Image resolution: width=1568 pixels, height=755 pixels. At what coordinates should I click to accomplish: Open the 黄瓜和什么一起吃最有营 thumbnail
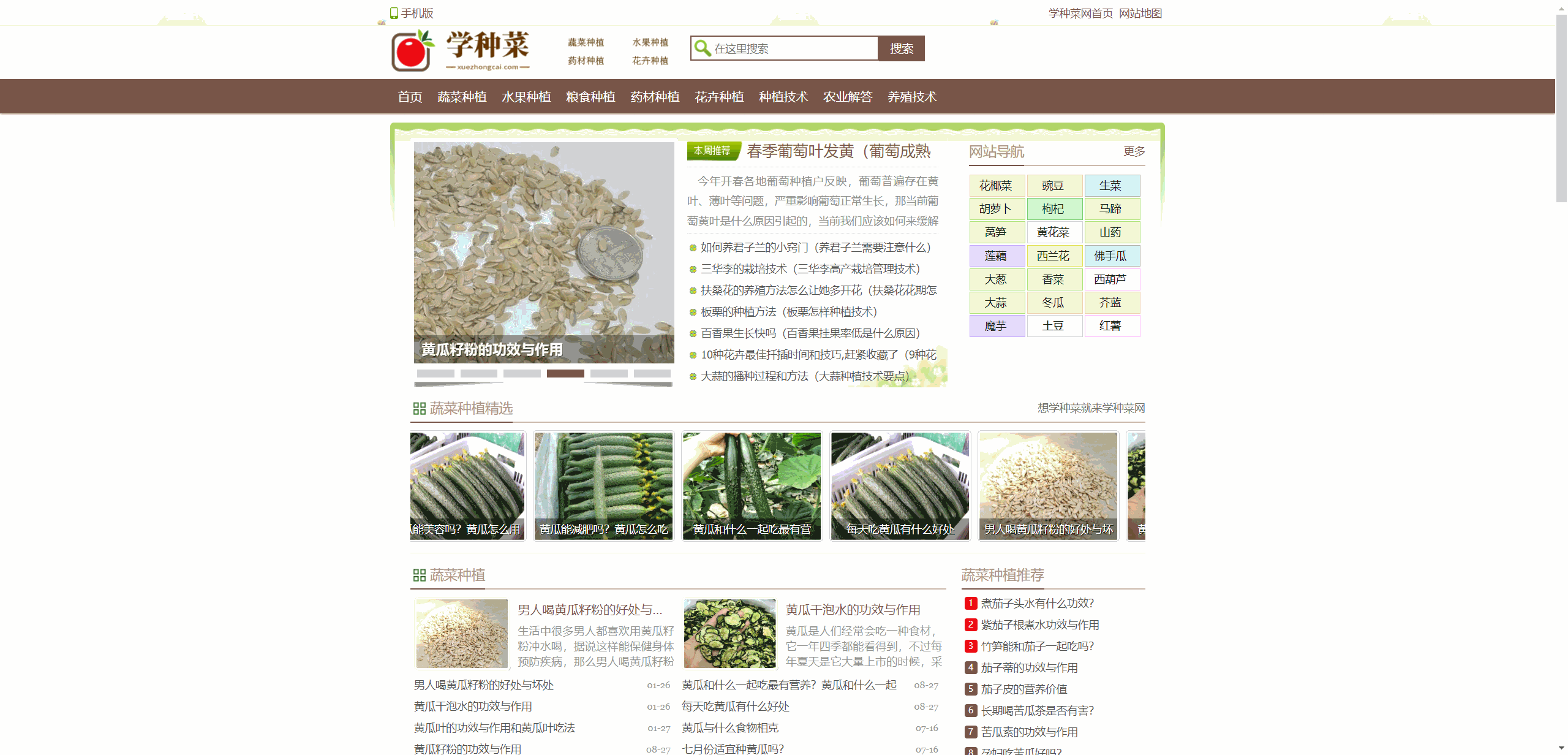pyautogui.click(x=752, y=486)
